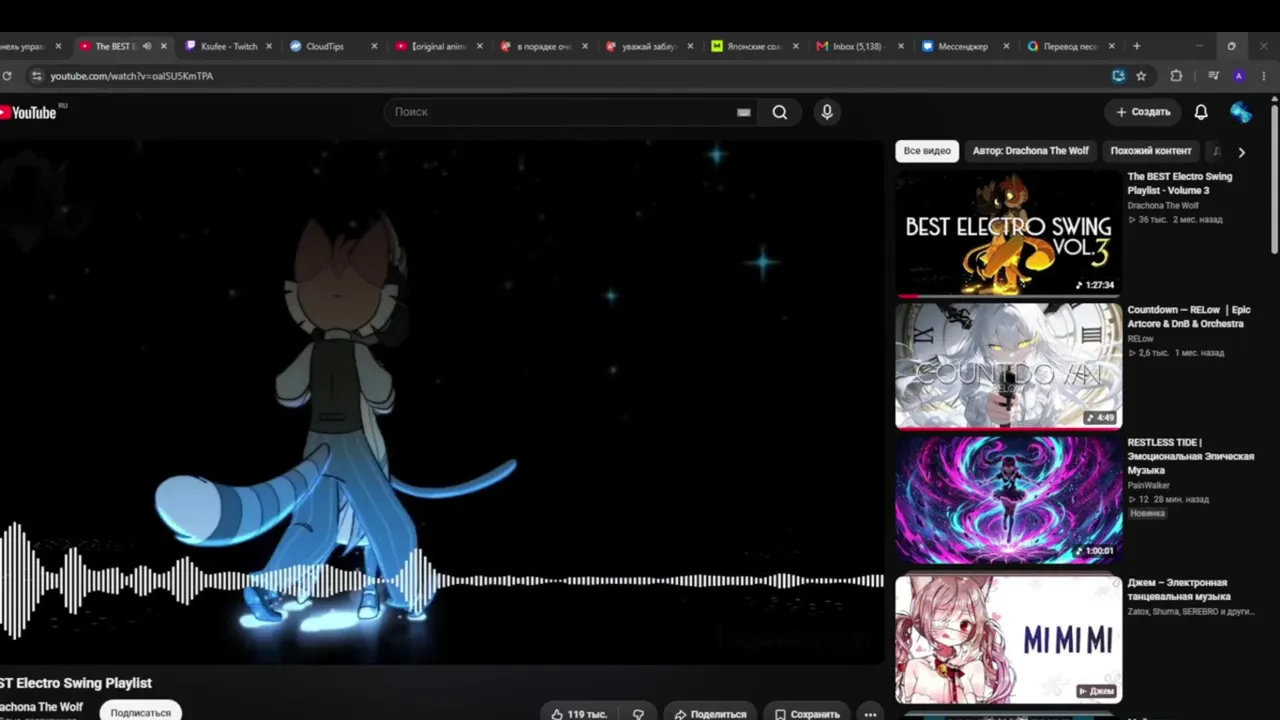Switch to the CloudTips tab

[x=334, y=46]
